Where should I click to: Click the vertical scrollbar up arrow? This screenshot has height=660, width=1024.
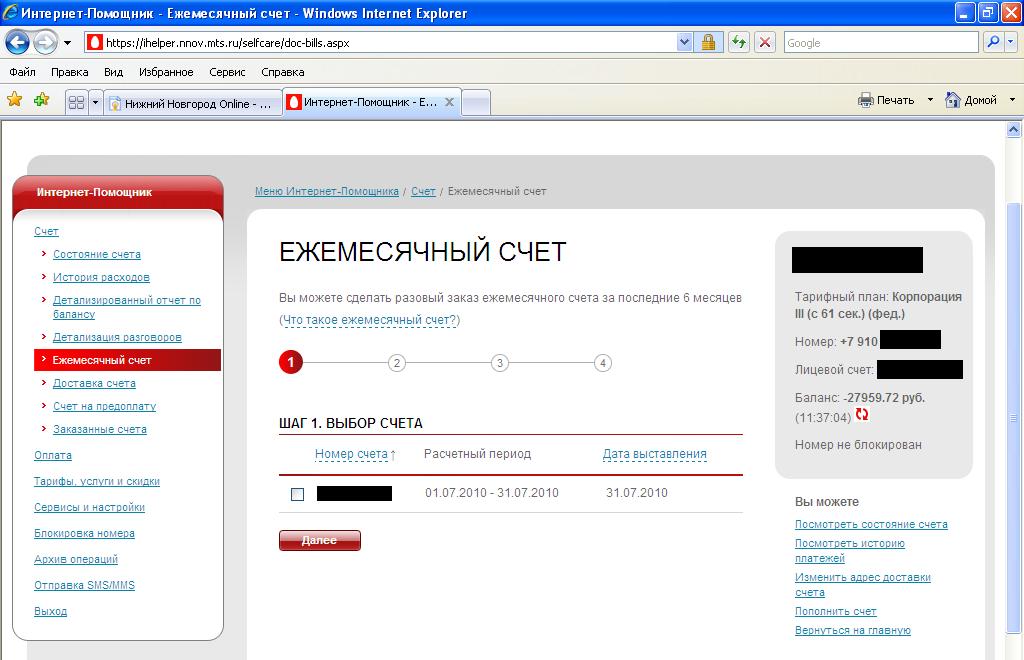1014,129
